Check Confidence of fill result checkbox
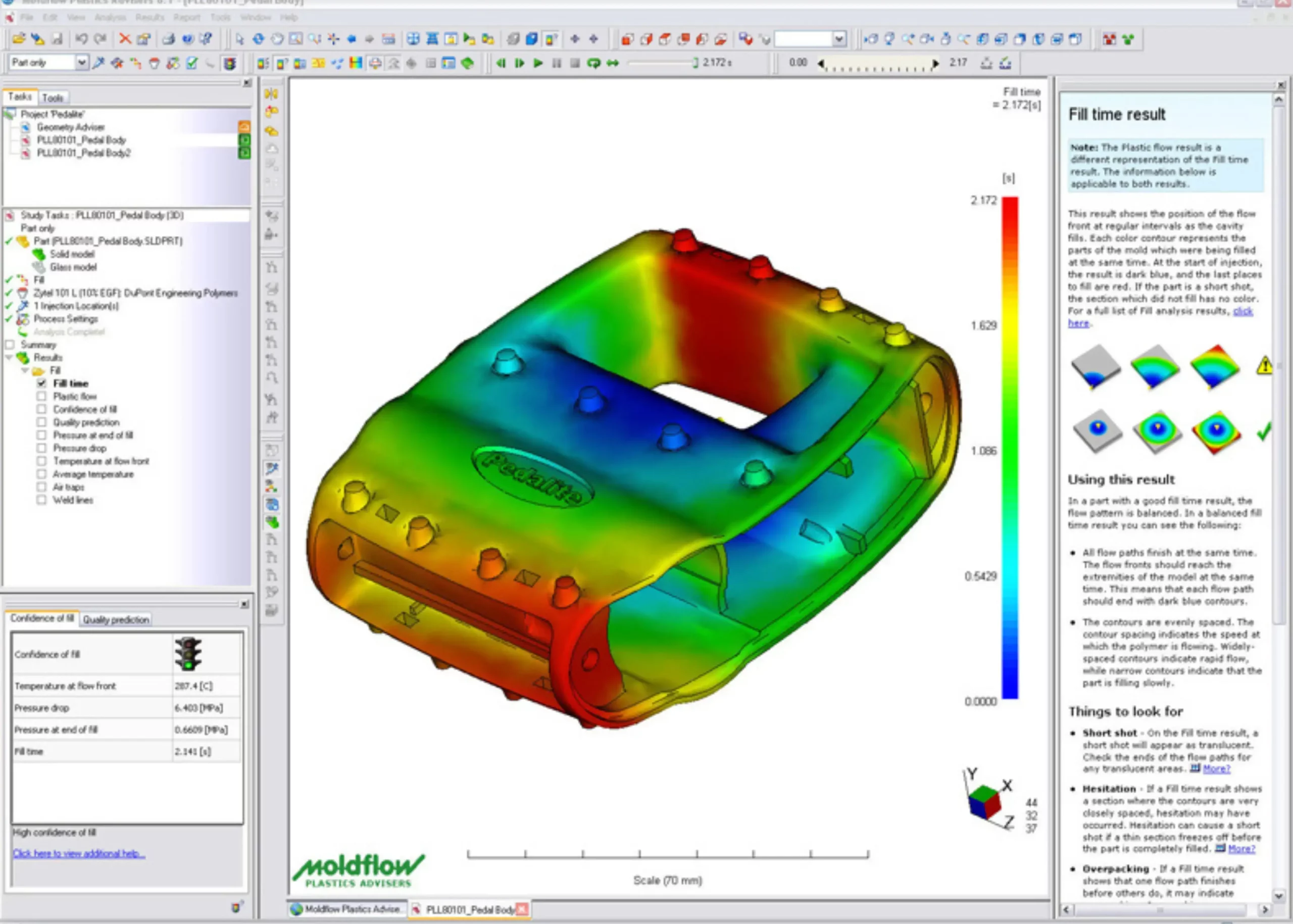 pyautogui.click(x=41, y=409)
